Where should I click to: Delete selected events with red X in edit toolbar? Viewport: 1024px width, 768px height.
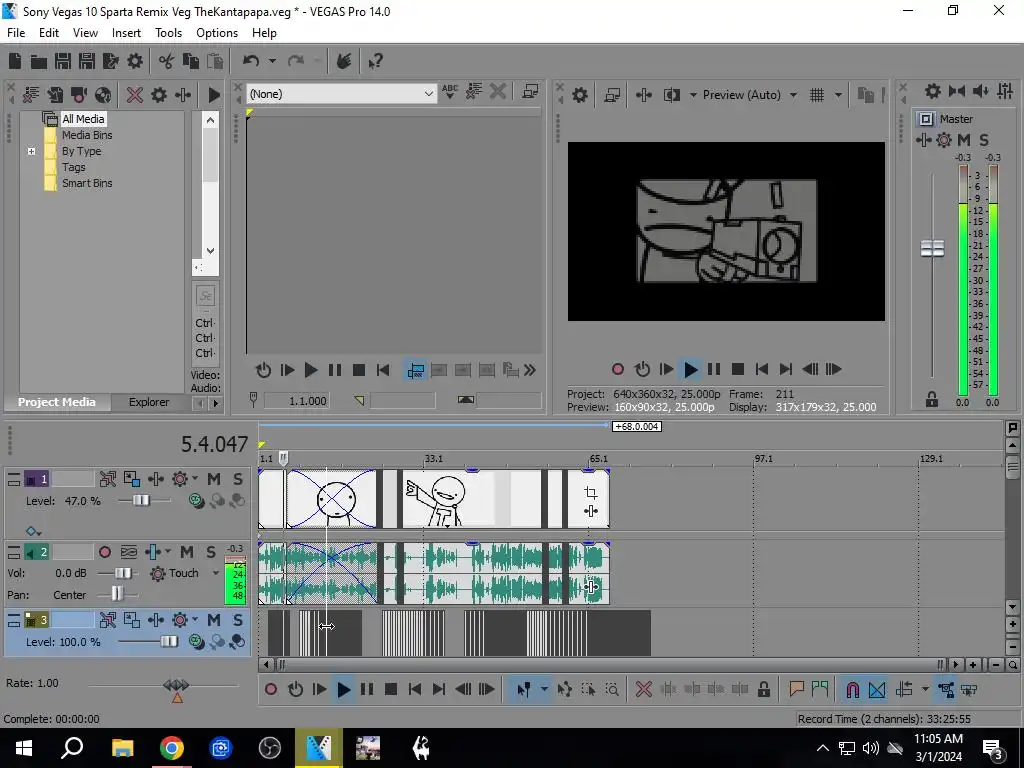[644, 690]
